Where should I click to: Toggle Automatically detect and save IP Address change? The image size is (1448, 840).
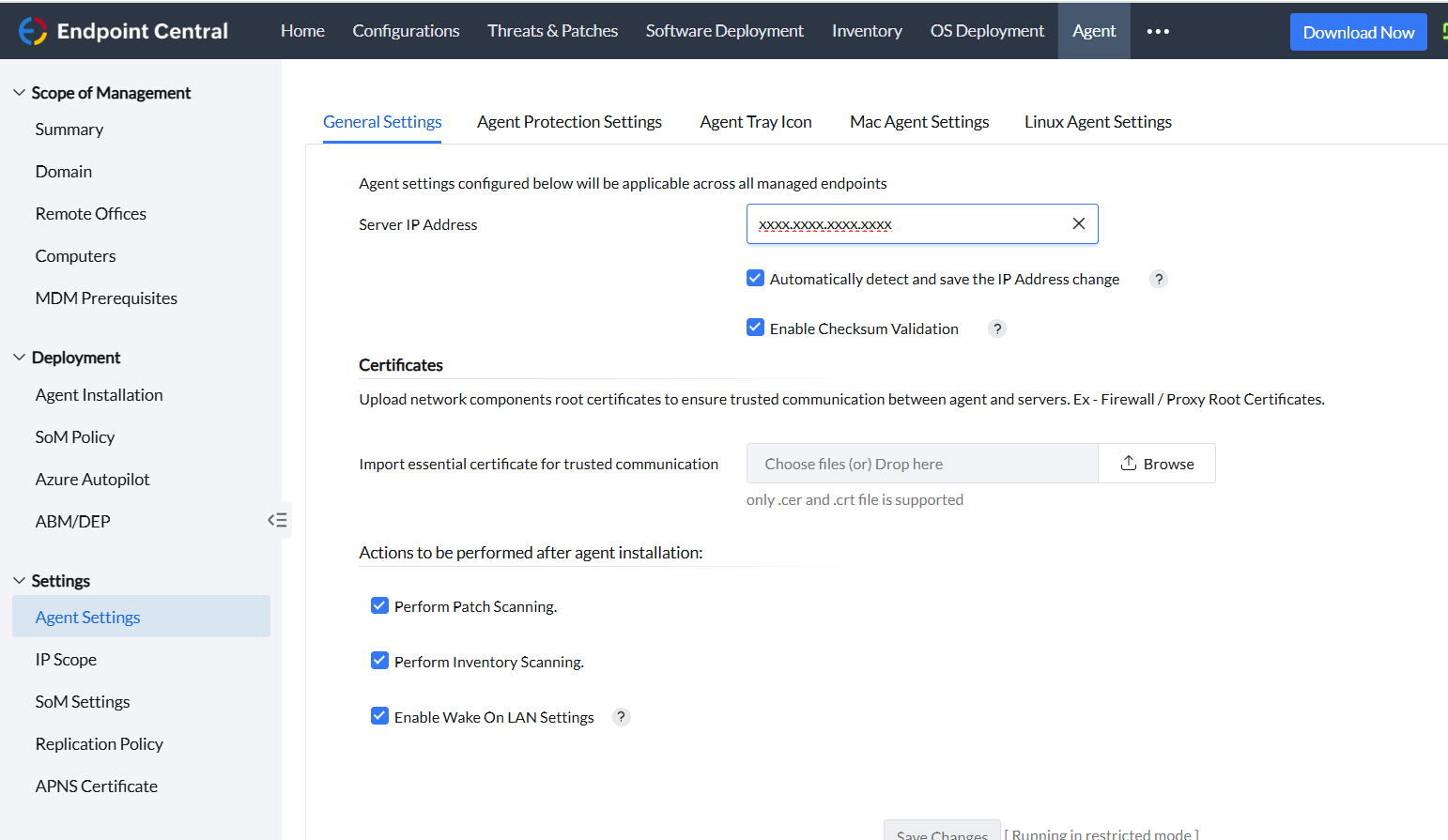coord(755,278)
